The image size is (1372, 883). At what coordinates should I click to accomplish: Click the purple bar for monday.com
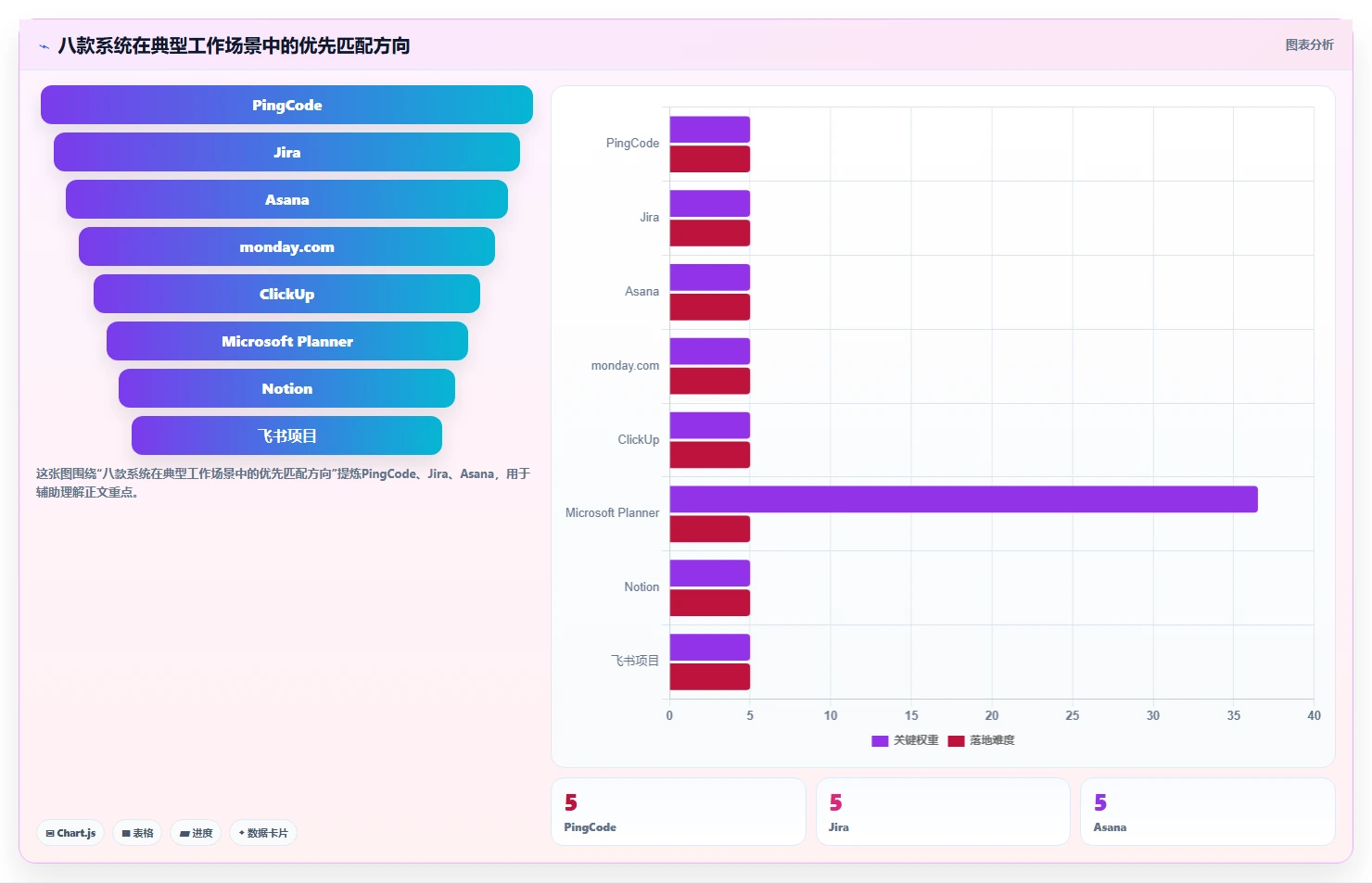(x=709, y=351)
